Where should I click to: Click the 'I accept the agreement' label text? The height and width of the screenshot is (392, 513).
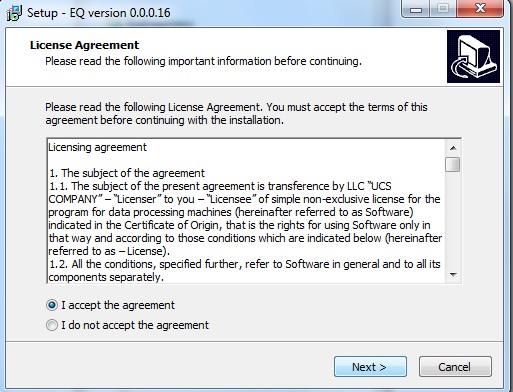pyautogui.click(x=118, y=305)
